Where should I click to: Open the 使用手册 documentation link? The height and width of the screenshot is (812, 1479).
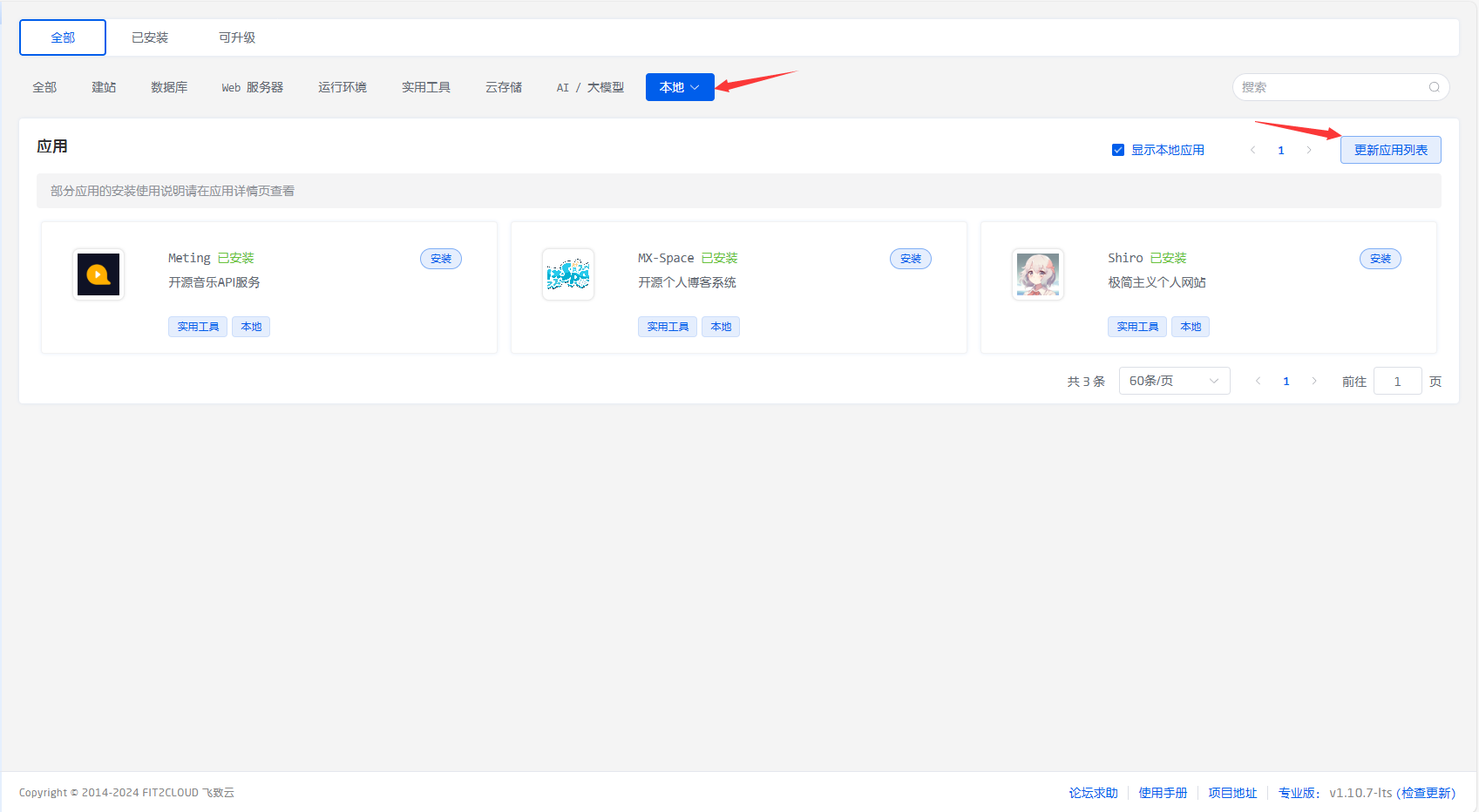1163,792
